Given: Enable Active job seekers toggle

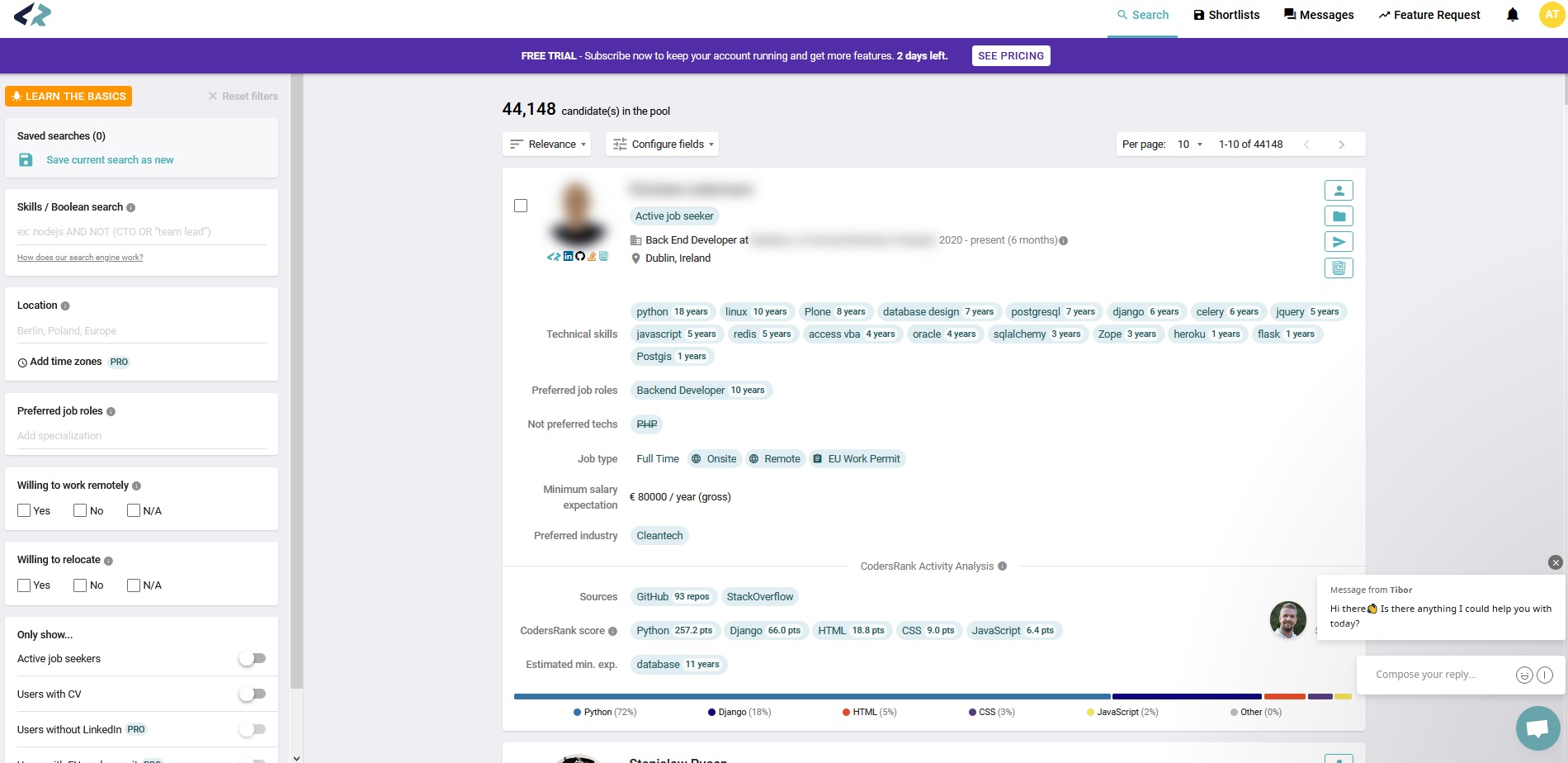Looking at the screenshot, I should 253,658.
